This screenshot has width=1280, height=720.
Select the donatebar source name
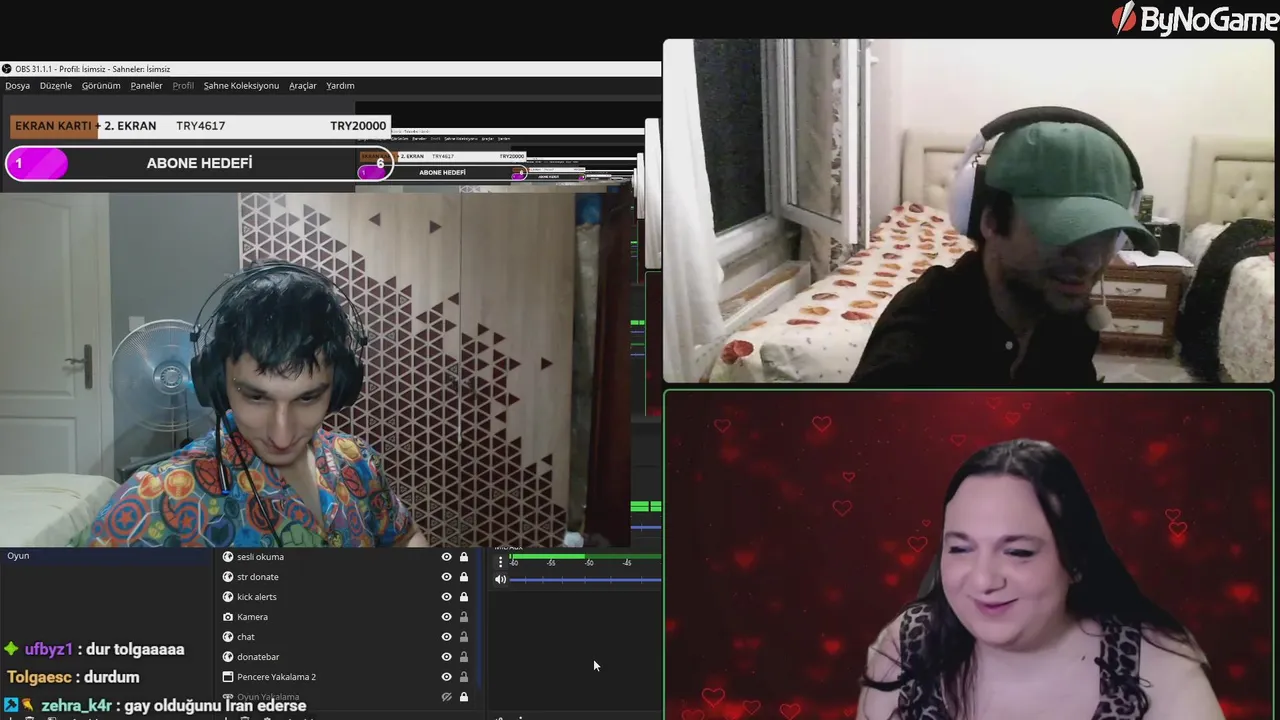[x=258, y=657]
